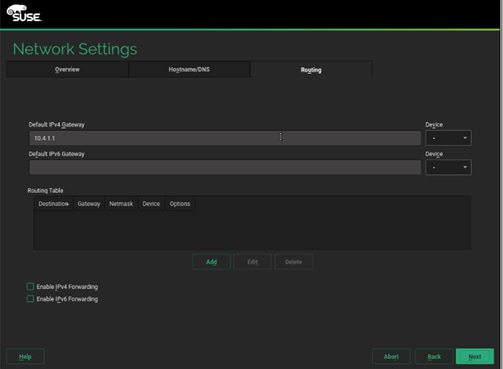Select the Routing tab
503x369 pixels.
point(311,70)
